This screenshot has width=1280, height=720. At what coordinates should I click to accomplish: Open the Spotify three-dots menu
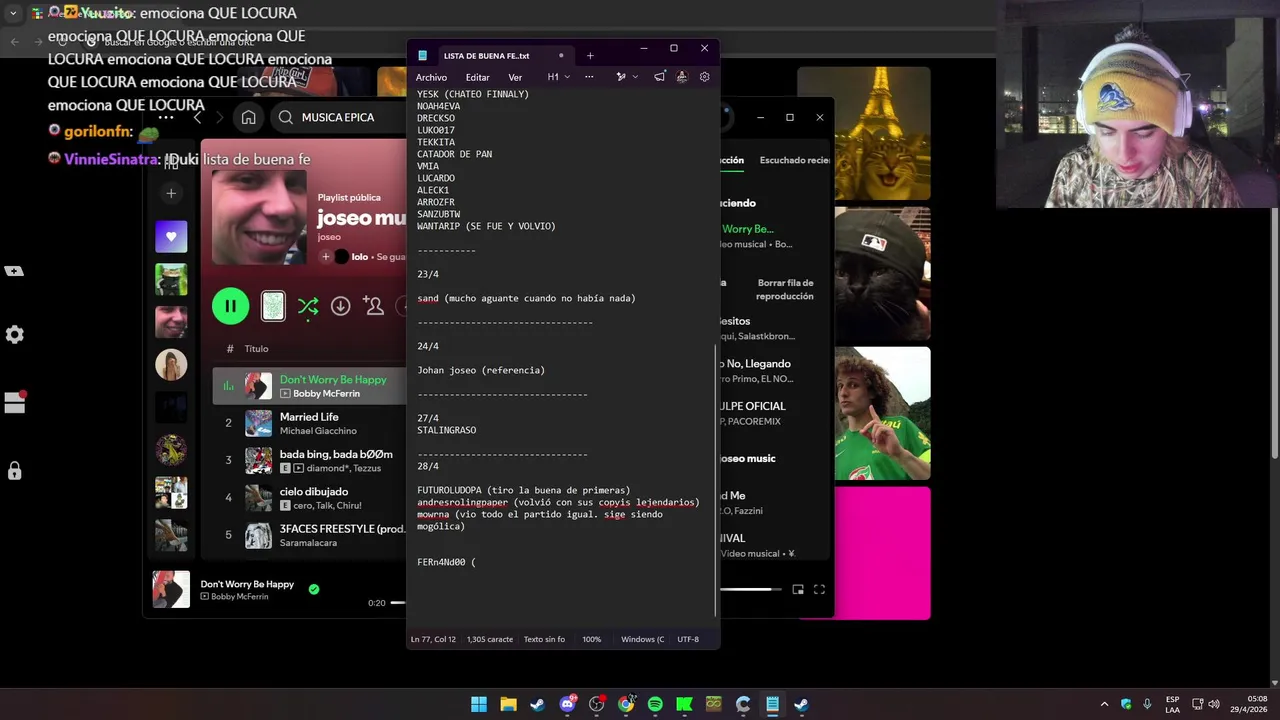pos(166,117)
